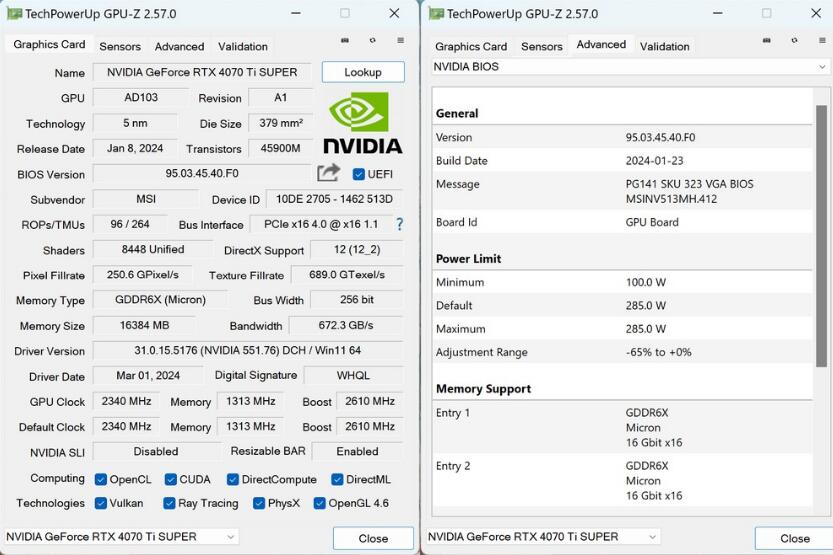
Task: Click the Release Date Jan 8, 2024 field
Action: pyautogui.click(x=135, y=148)
